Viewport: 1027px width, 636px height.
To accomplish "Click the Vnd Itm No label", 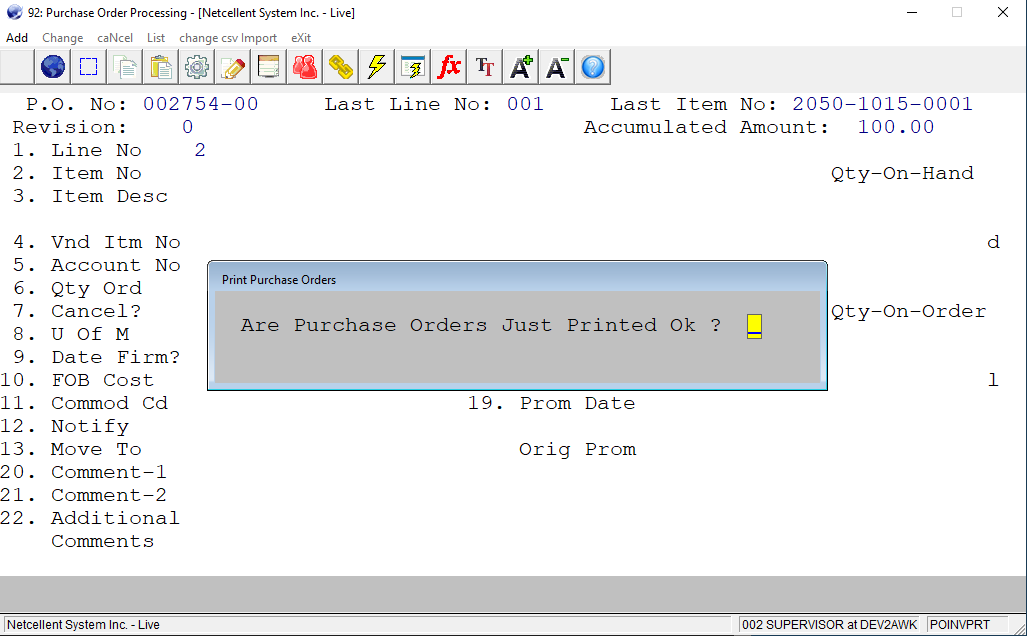I will click(x=116, y=242).
